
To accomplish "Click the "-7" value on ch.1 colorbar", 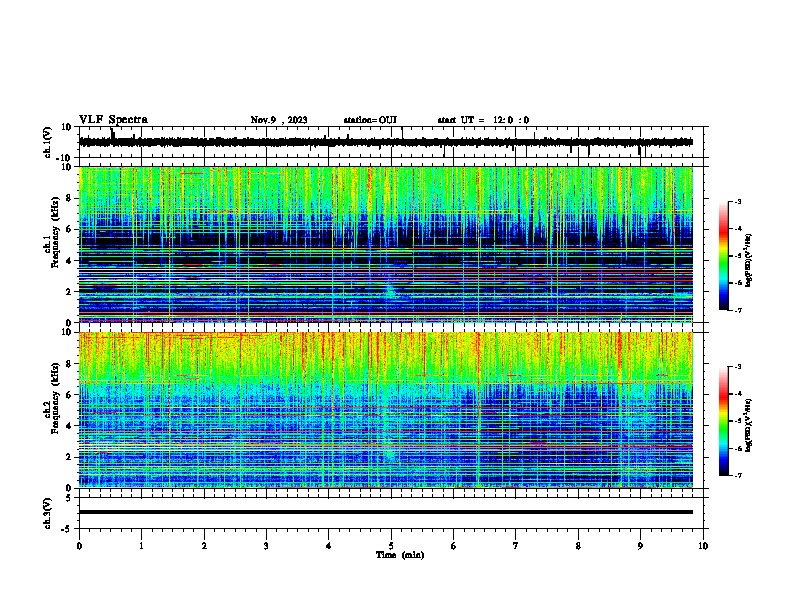I will pyautogui.click(x=738, y=310).
